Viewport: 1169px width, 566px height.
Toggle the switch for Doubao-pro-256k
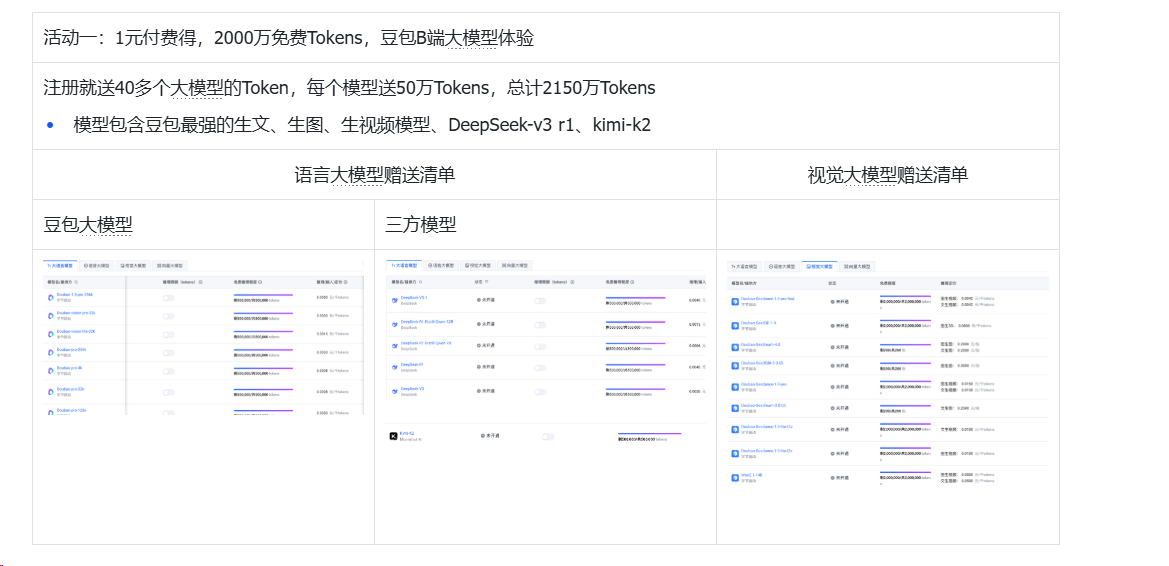[168, 353]
